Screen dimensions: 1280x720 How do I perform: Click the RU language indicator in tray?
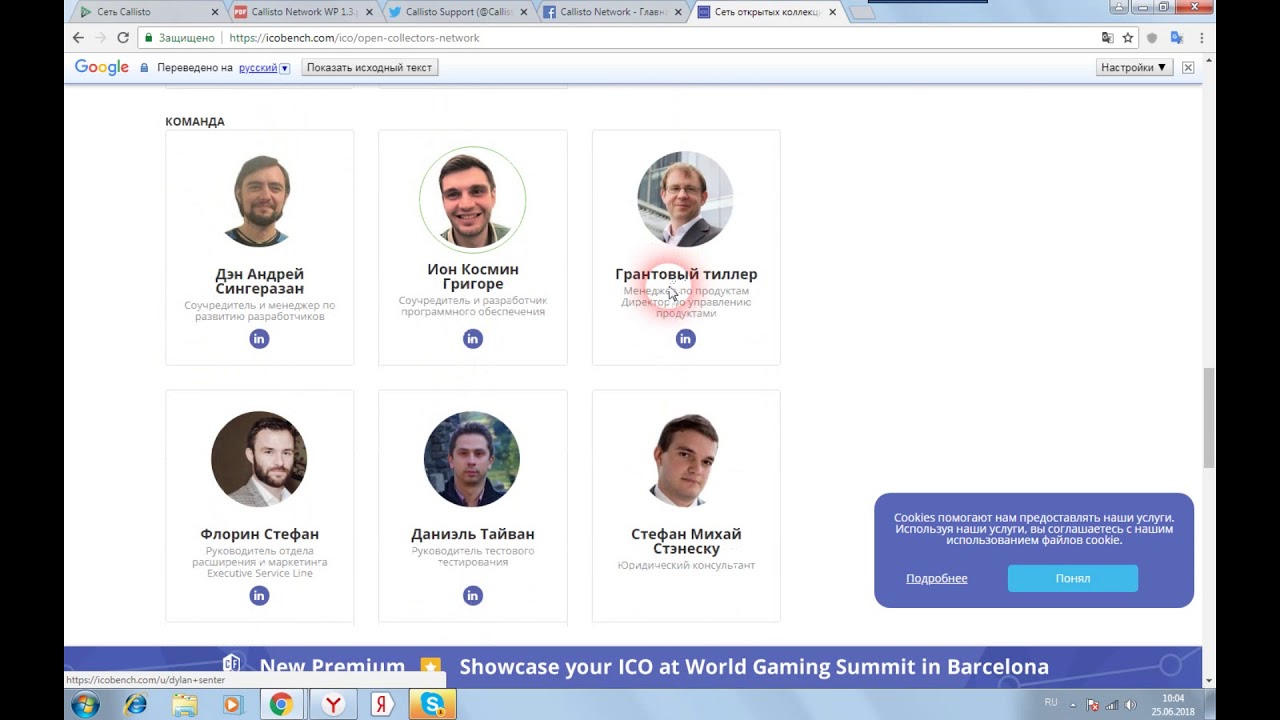pos(1051,703)
